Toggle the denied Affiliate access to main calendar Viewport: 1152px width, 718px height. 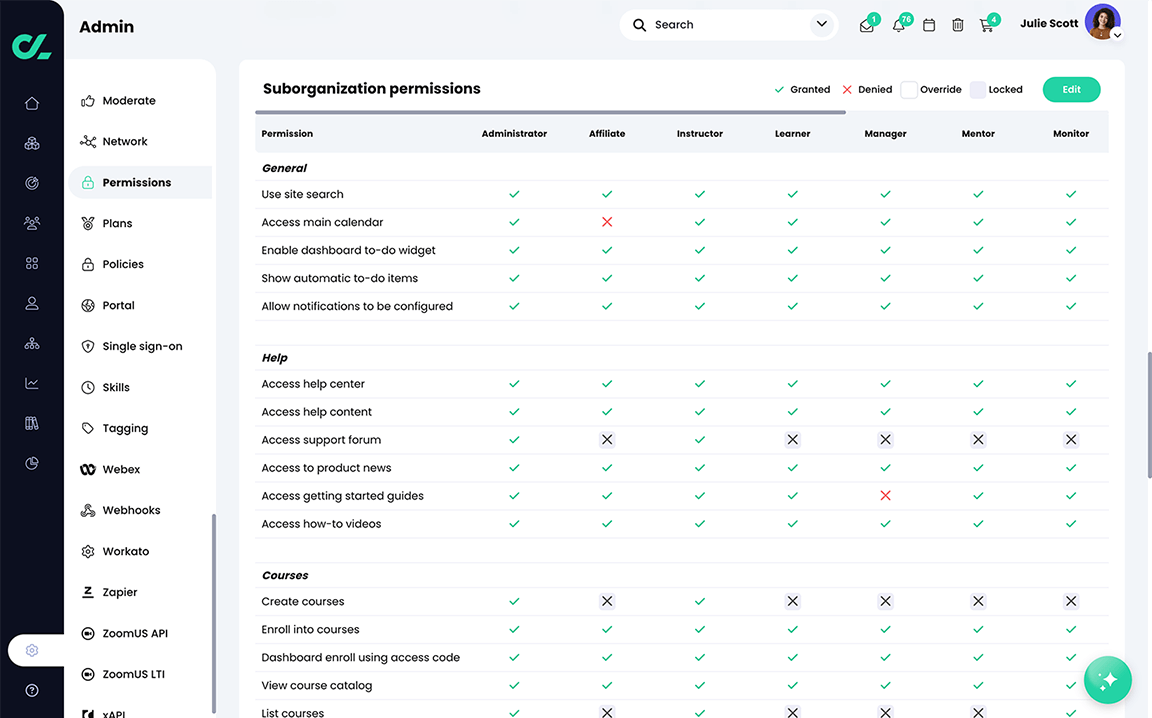(x=607, y=222)
